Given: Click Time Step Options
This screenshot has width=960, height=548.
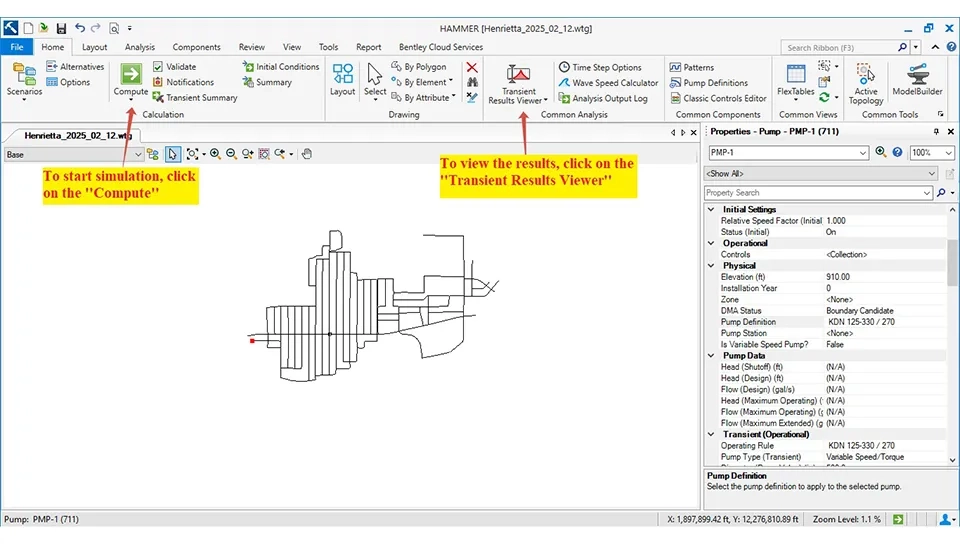Looking at the screenshot, I should click(x=606, y=68).
